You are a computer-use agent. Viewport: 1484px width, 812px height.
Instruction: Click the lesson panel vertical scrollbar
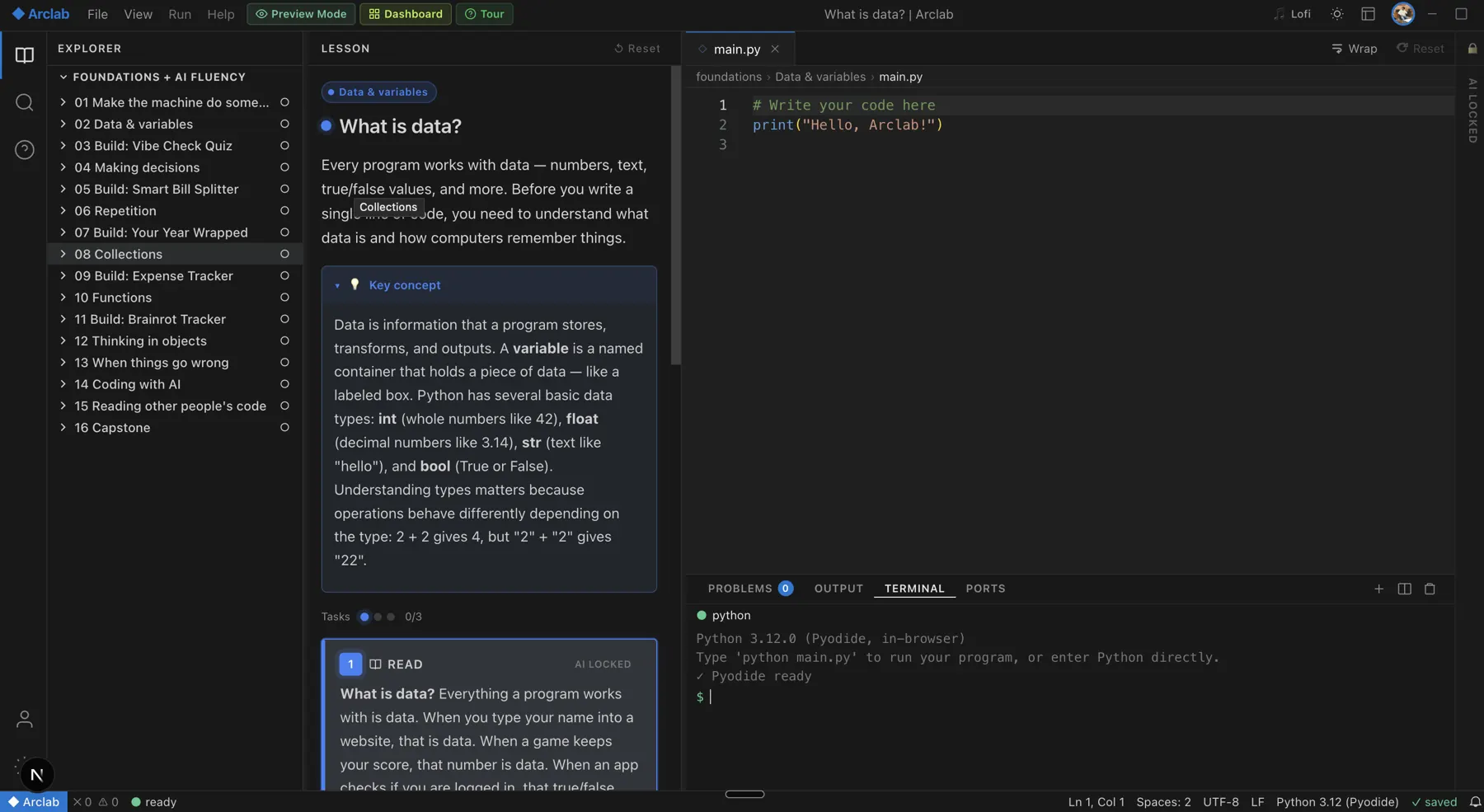[x=676, y=216]
